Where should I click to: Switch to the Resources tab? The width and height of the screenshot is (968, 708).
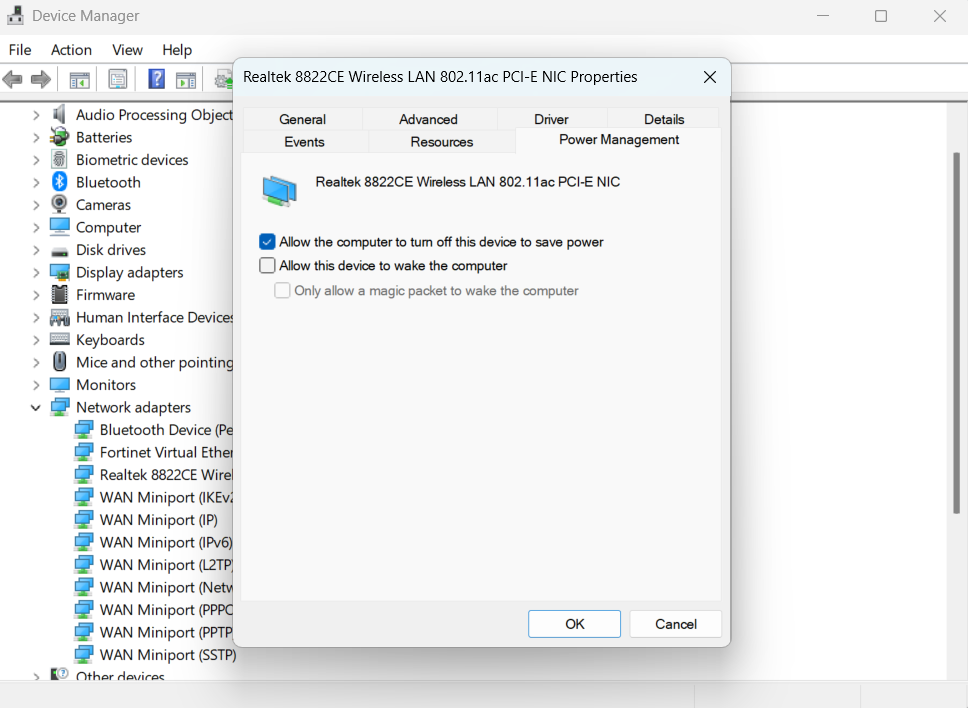click(x=442, y=141)
